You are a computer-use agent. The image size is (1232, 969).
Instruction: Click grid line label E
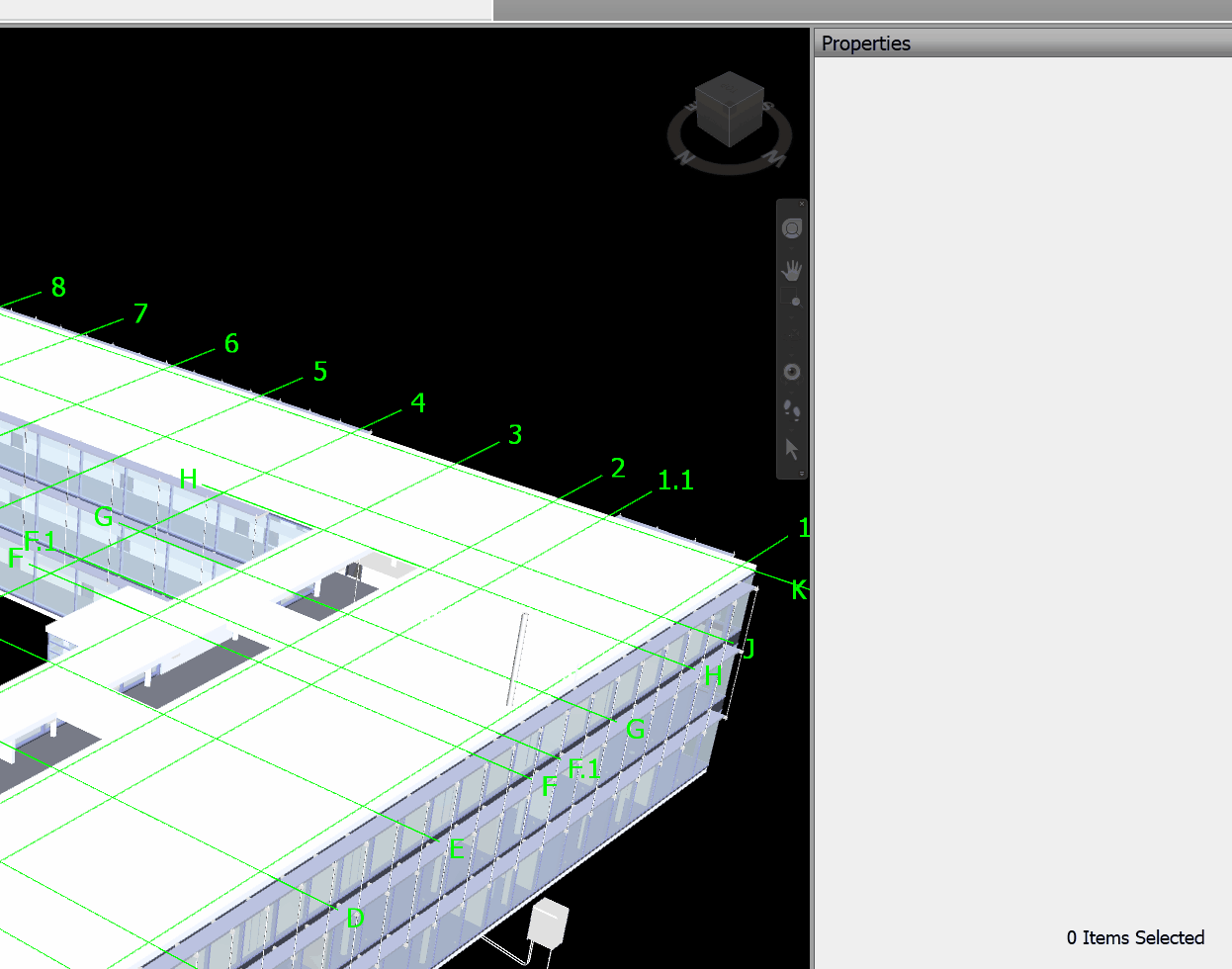(x=456, y=848)
